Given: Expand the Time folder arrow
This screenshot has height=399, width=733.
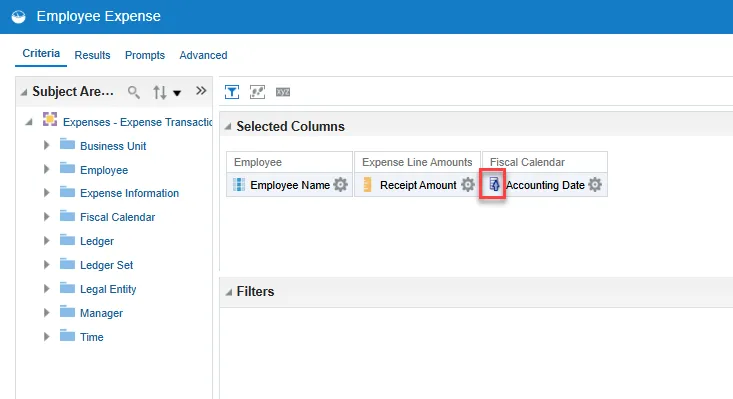Looking at the screenshot, I should pyautogui.click(x=46, y=336).
